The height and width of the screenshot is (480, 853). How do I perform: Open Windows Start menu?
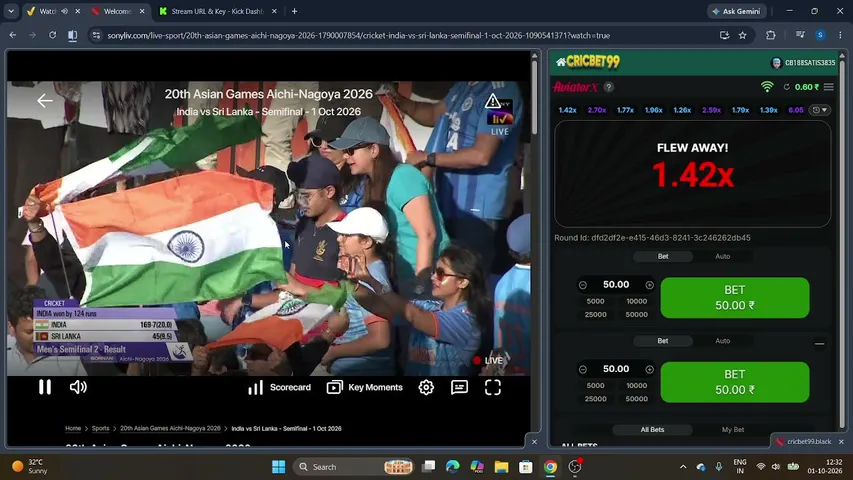[279, 467]
